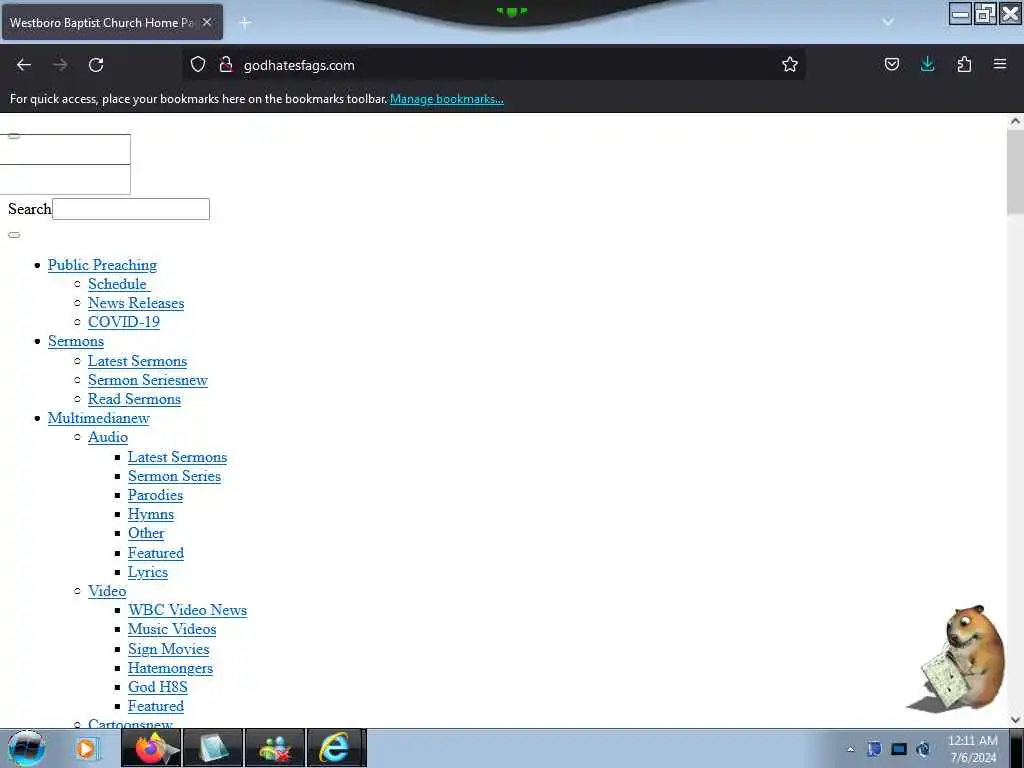The height and width of the screenshot is (768, 1024).
Task: Open Latest Sermons under Audio
Action: 178,457
